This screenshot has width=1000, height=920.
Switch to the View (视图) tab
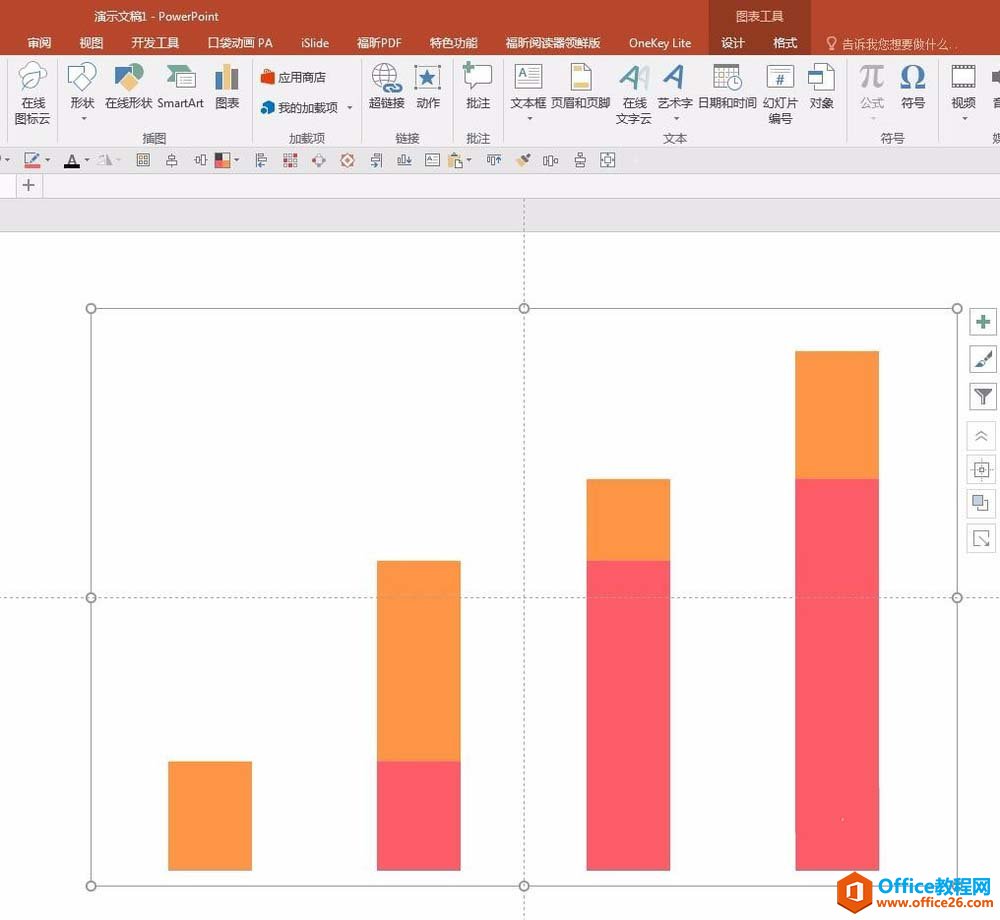(91, 43)
